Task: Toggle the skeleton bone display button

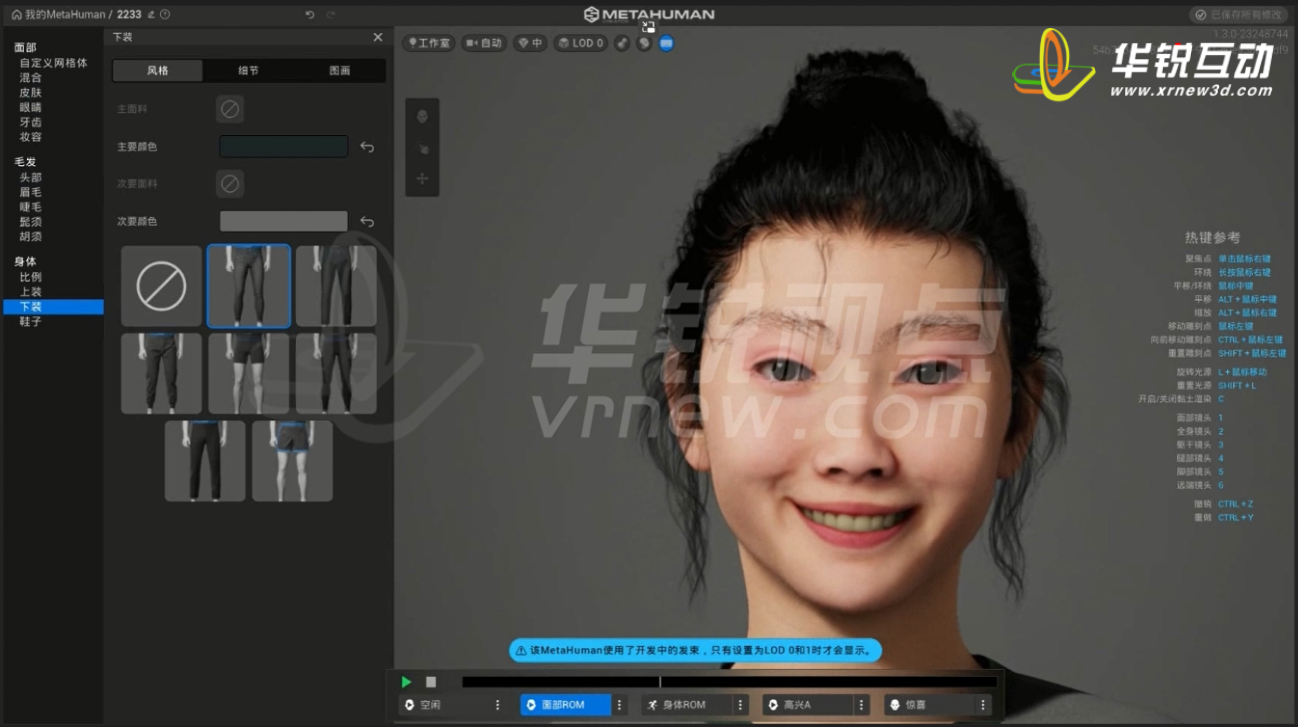Action: tap(622, 43)
